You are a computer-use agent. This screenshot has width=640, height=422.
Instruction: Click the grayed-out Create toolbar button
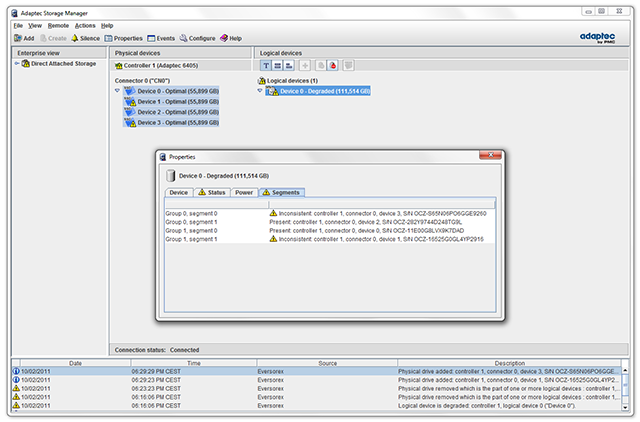tap(53, 38)
